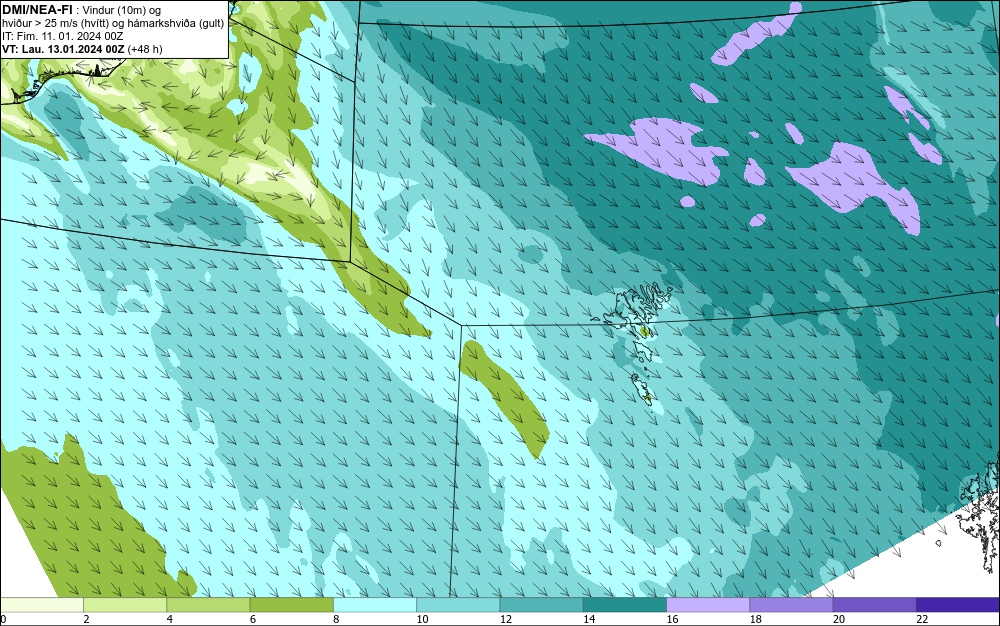The height and width of the screenshot is (626, 1000).
Task: Click the 'IT: Fim. 11. 01. 2024 00Z' line
Action: pos(62,36)
